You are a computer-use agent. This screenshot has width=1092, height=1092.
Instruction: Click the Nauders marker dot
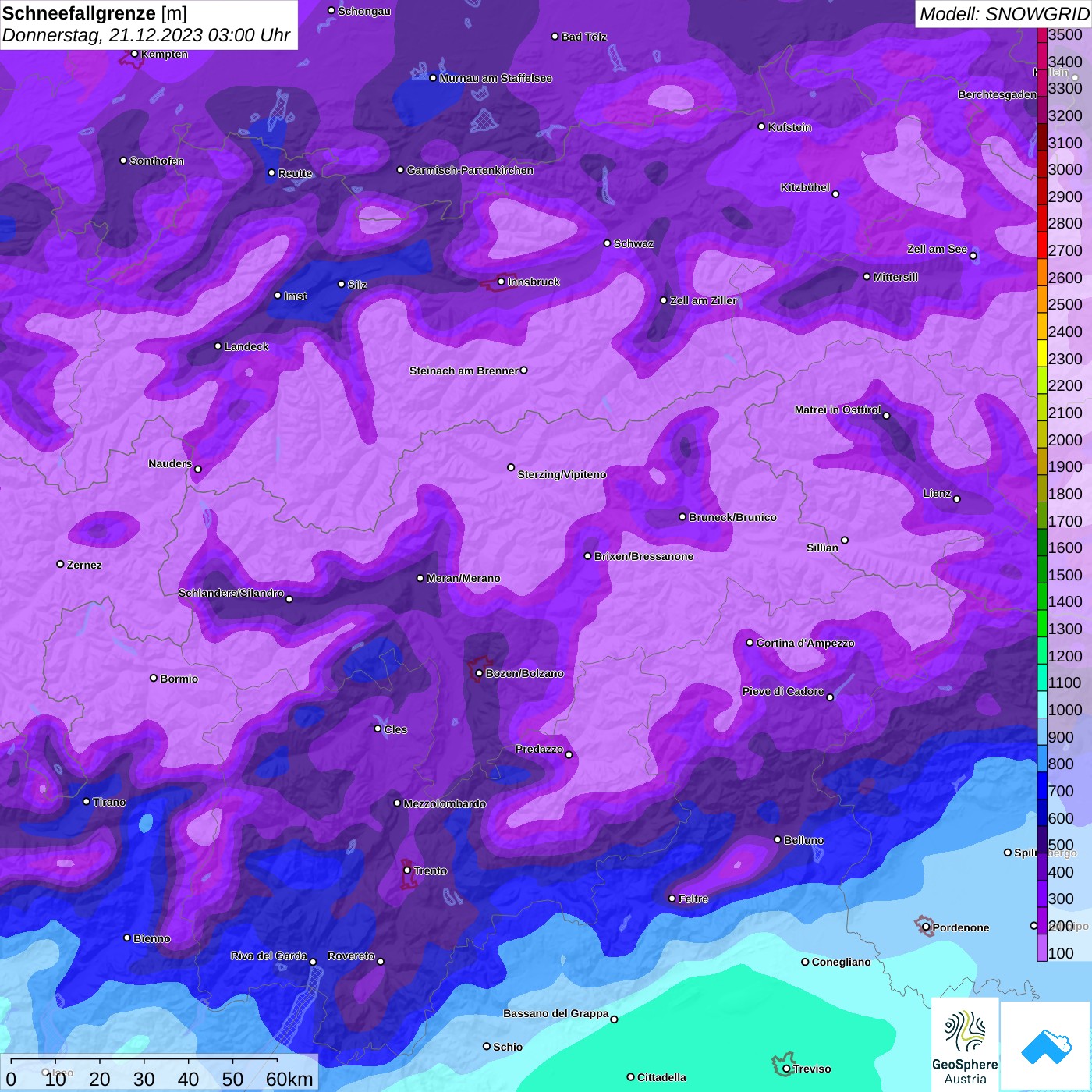(198, 470)
